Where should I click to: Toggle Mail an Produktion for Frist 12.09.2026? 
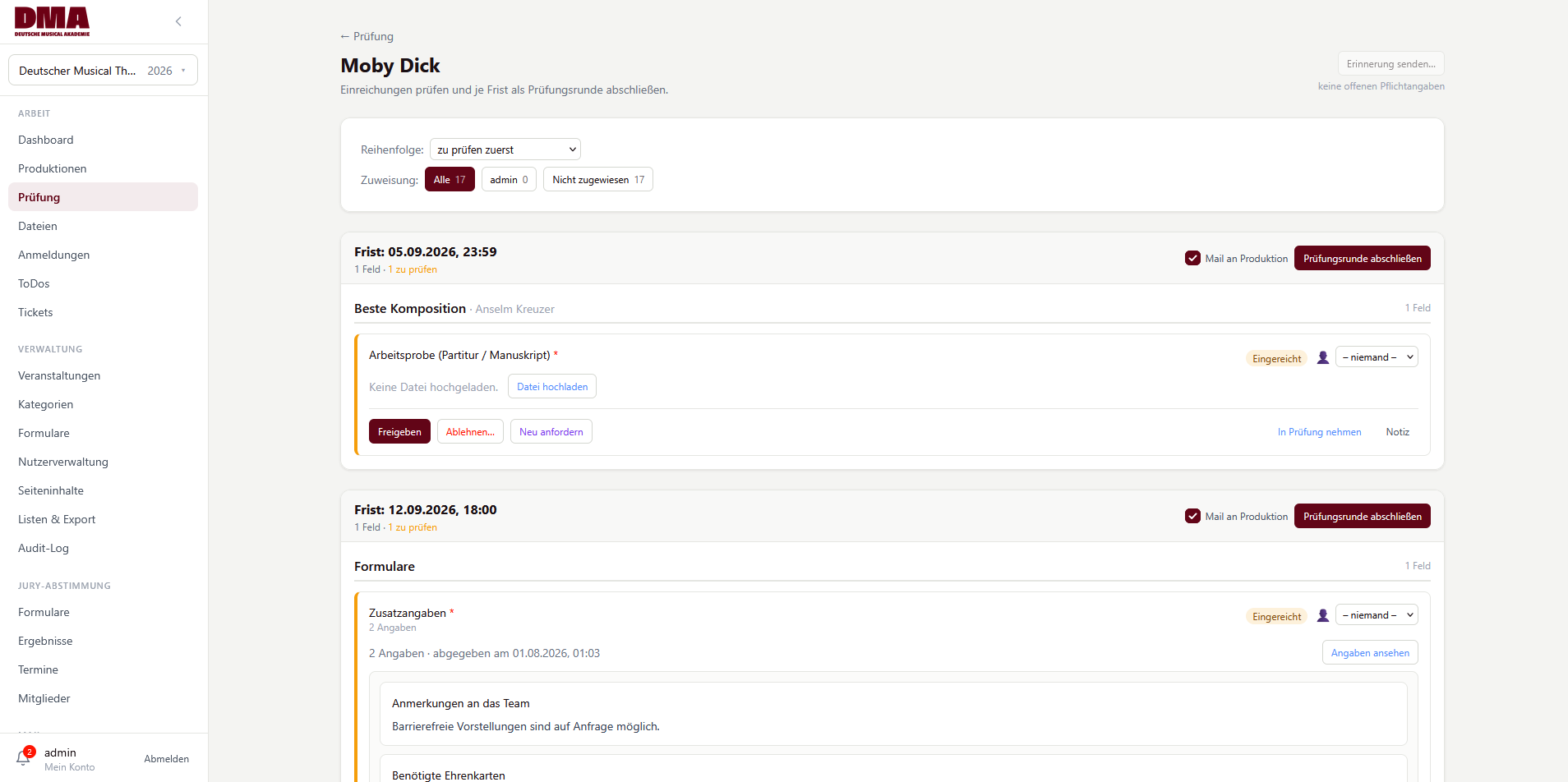1192,516
